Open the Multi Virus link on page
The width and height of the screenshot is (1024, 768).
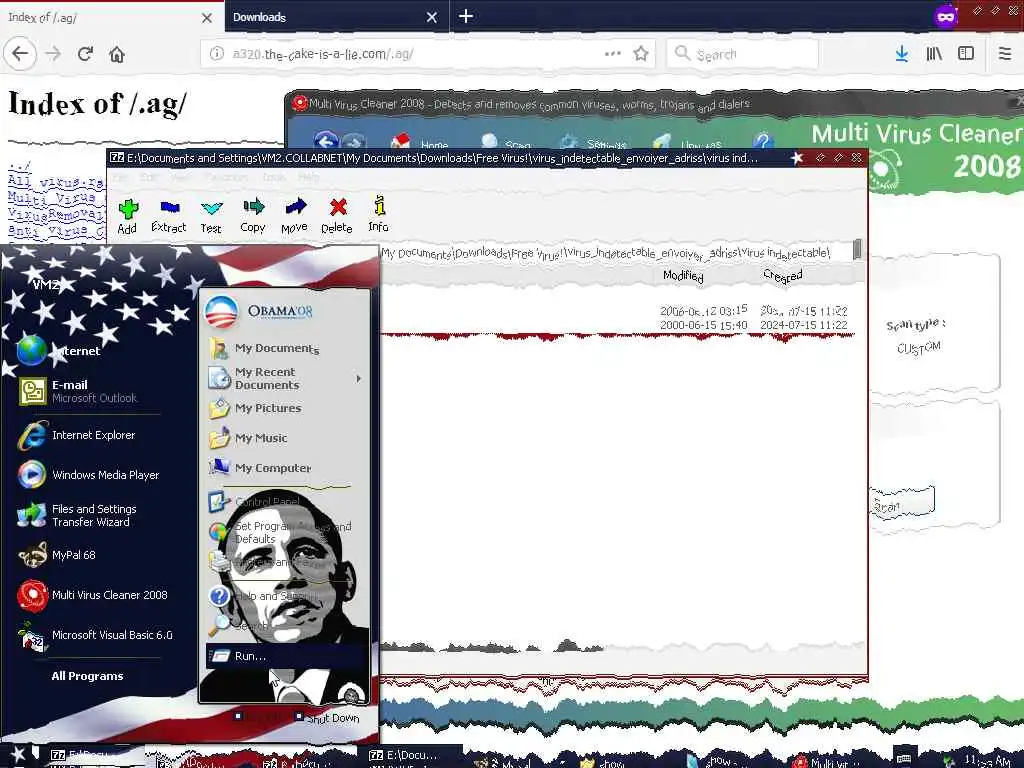[x=55, y=197]
